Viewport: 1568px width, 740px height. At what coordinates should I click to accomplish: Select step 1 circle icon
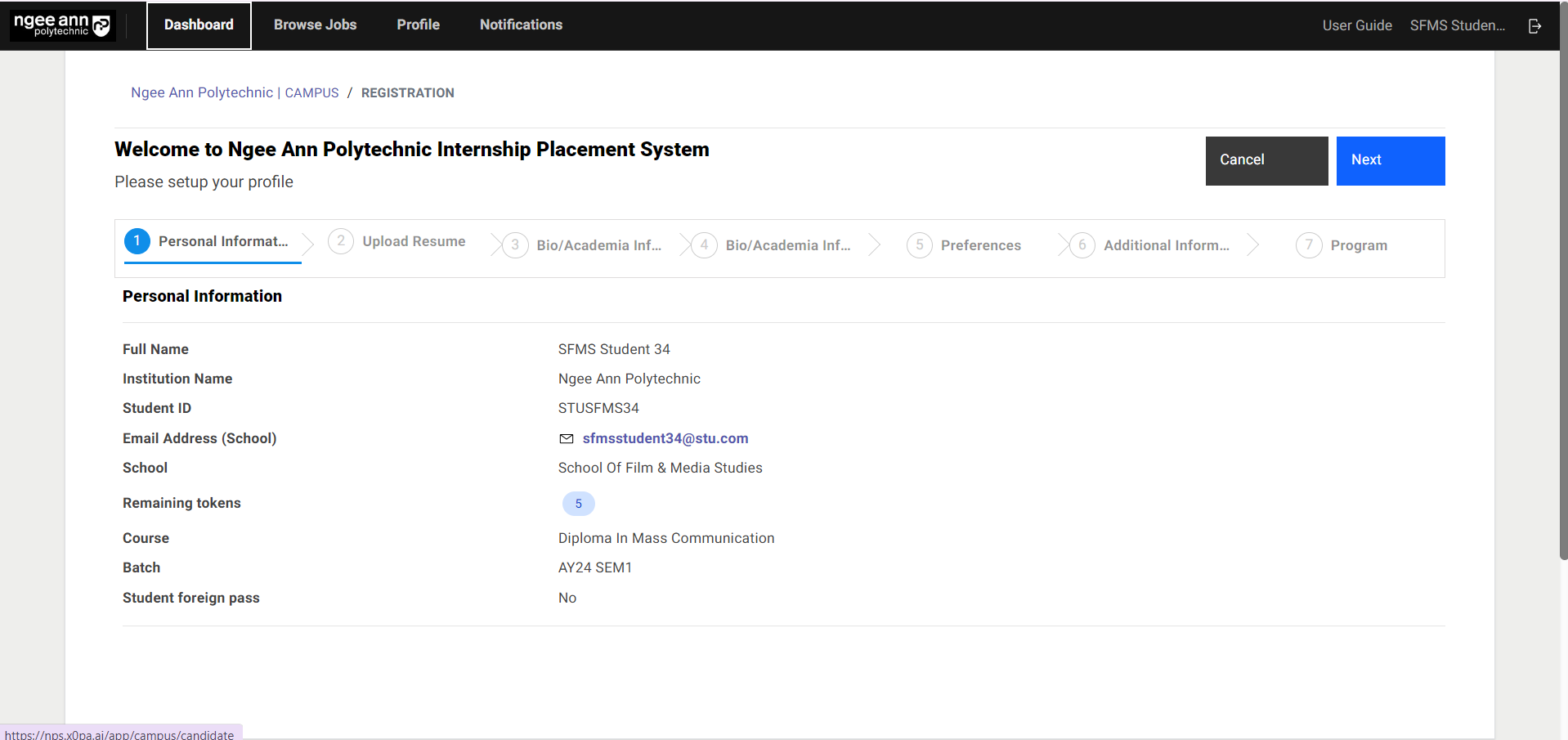137,240
